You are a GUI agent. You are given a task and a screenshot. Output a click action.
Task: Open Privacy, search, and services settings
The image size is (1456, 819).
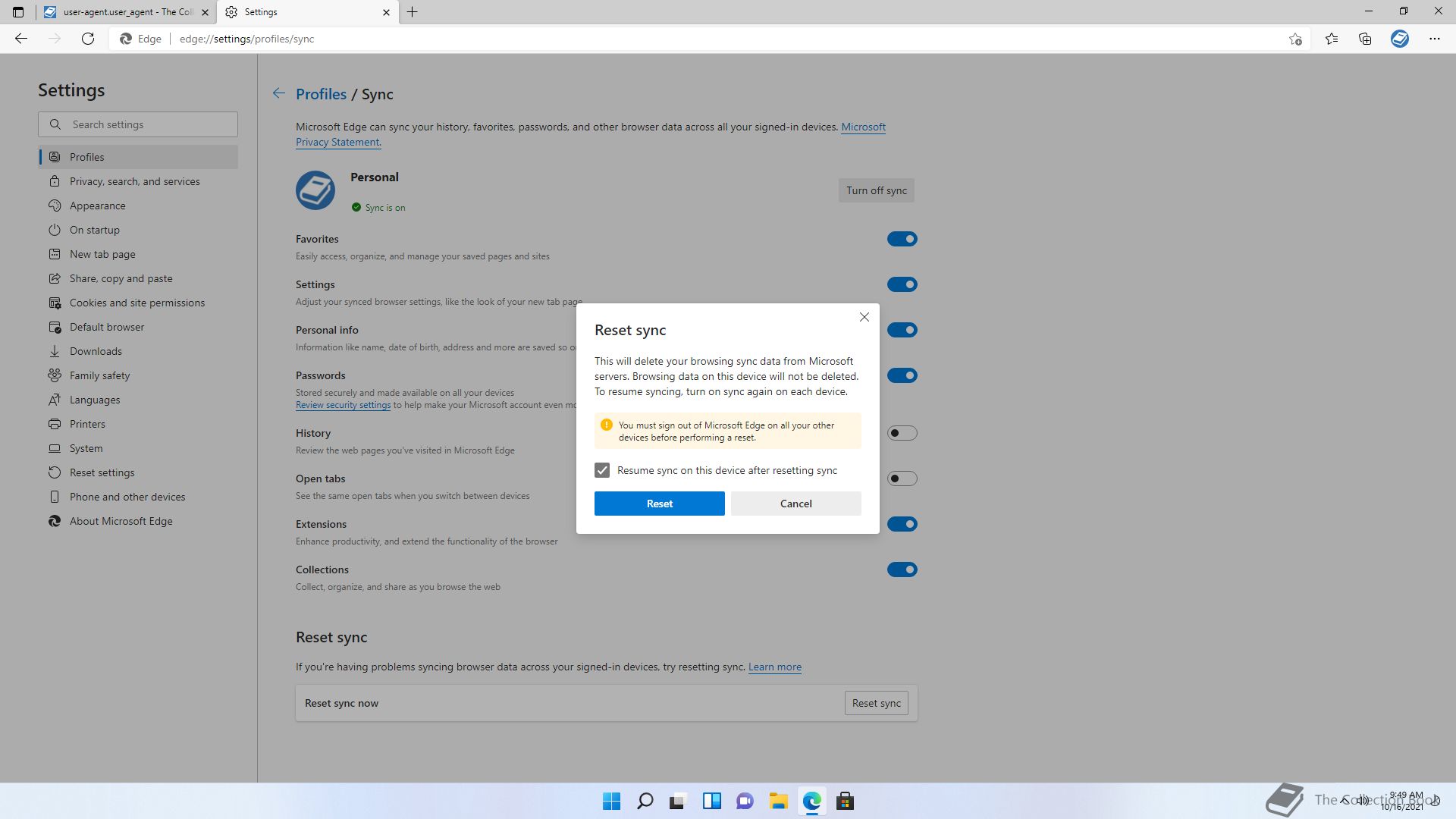(x=138, y=181)
